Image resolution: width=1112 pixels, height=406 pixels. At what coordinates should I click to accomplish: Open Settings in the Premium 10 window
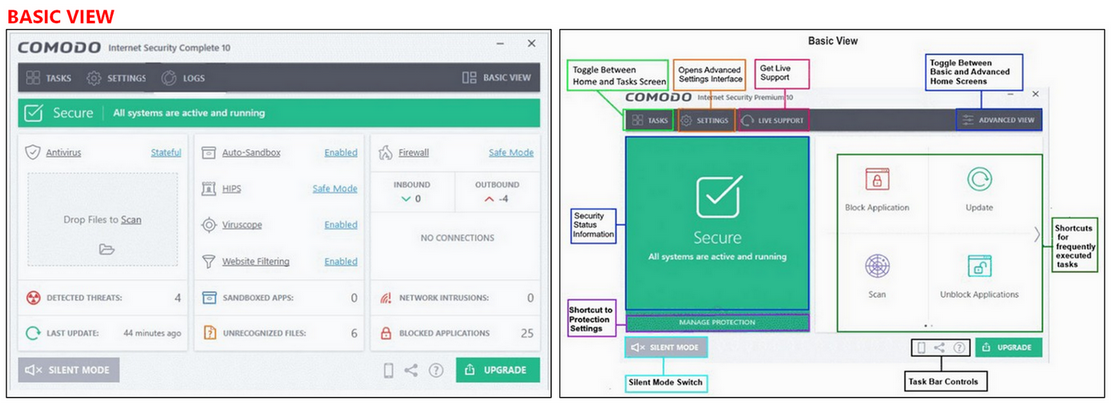706,121
